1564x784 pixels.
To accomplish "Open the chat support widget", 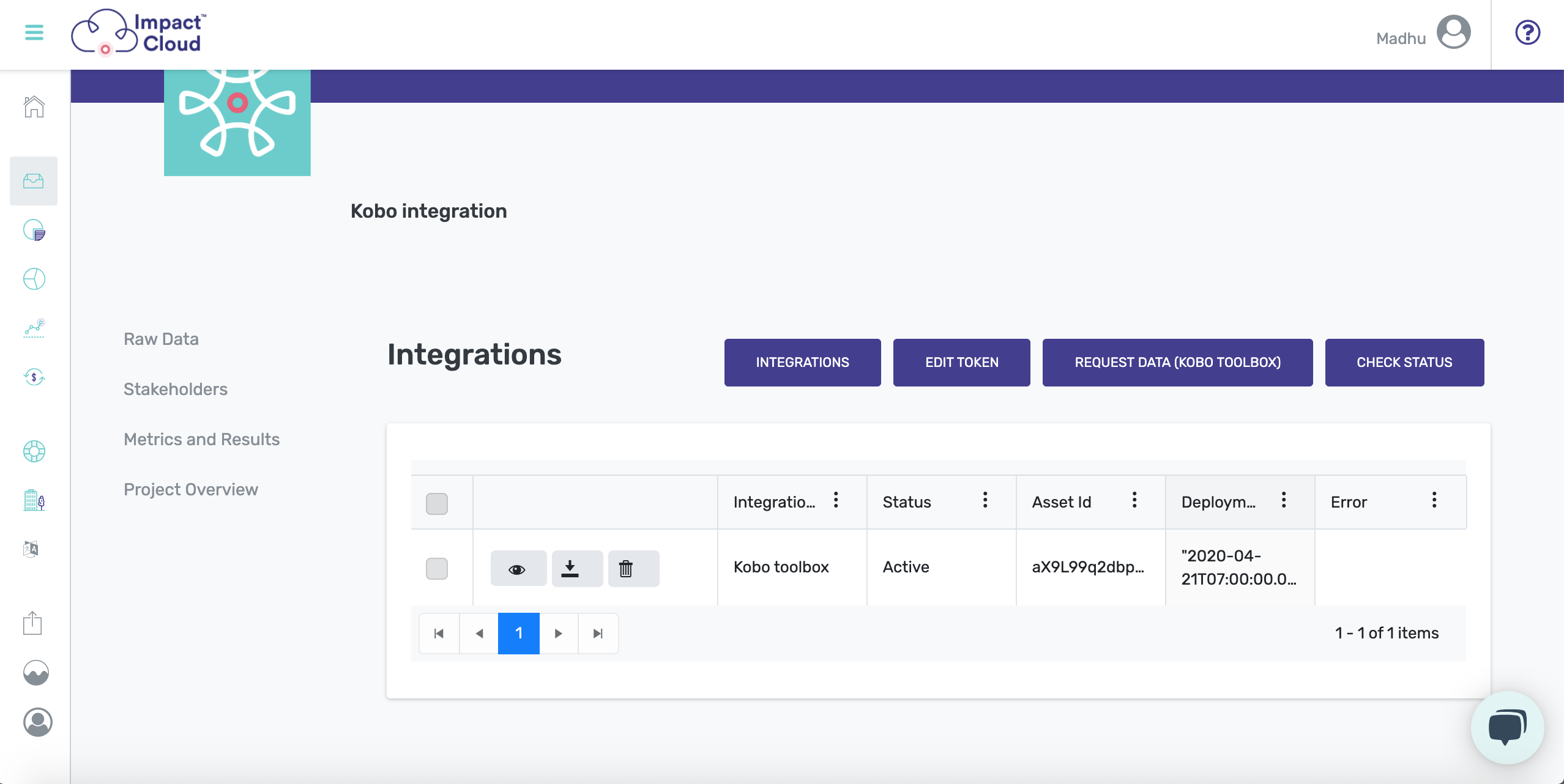I will point(1507,727).
